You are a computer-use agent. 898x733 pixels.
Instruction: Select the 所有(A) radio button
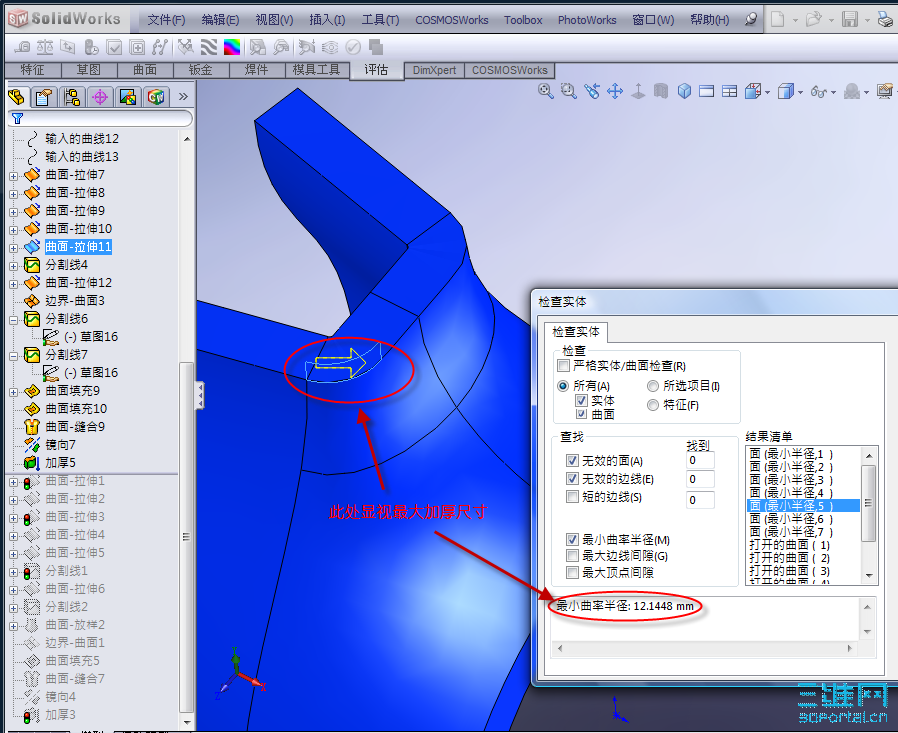(563, 386)
